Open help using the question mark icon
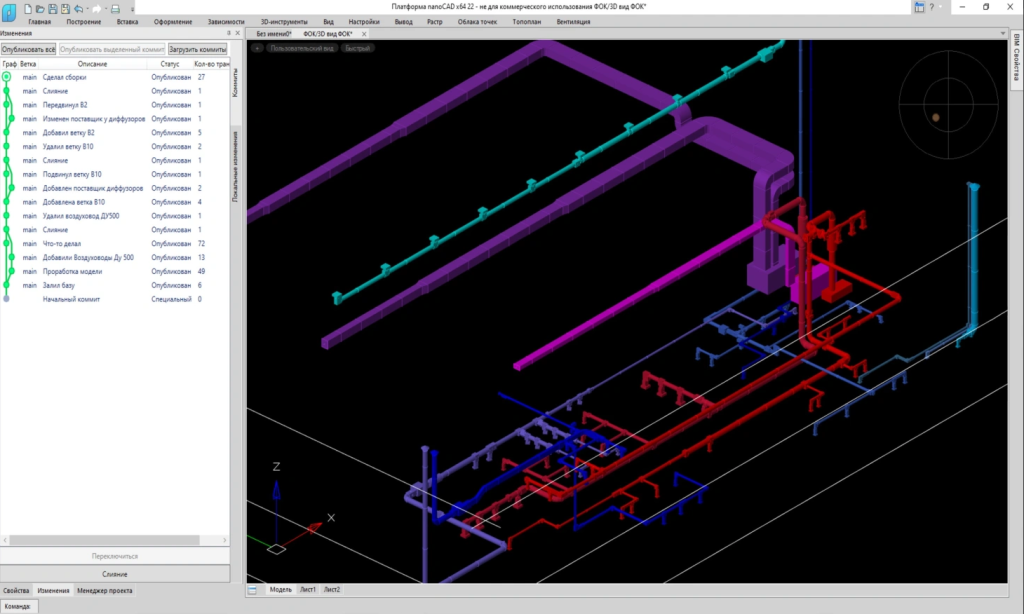 932,7
